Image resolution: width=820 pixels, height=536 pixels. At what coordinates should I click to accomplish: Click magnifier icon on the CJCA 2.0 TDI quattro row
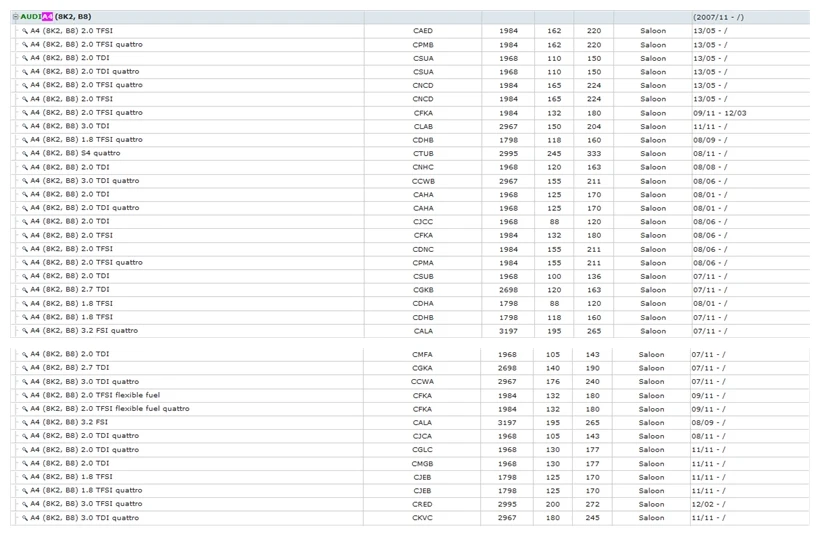pos(25,436)
